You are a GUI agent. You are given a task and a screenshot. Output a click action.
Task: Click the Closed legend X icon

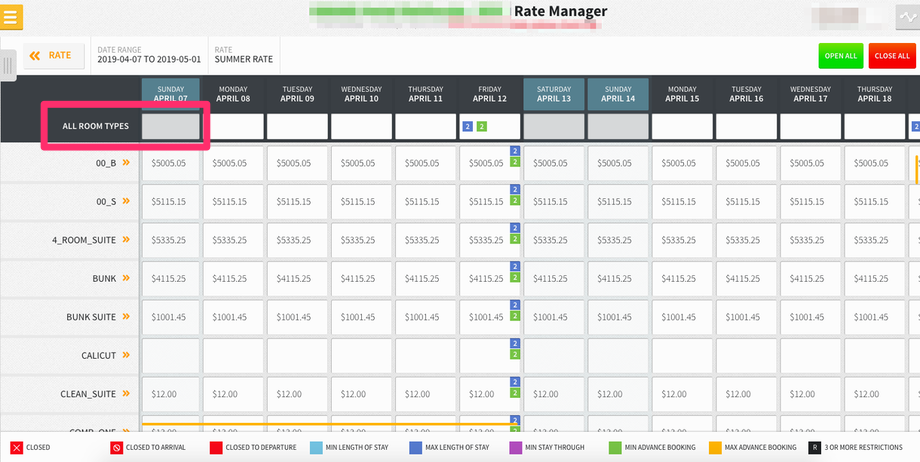[16, 448]
